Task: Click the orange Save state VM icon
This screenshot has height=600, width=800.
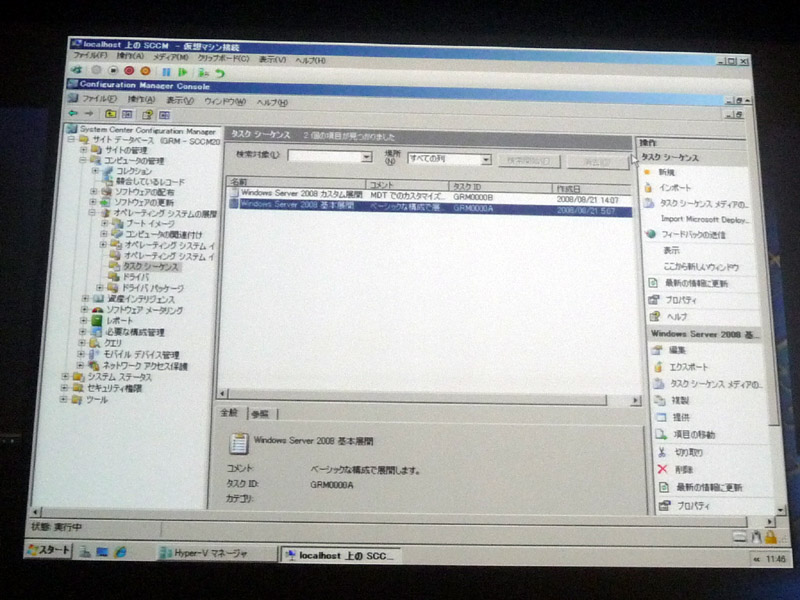Action: pos(145,71)
